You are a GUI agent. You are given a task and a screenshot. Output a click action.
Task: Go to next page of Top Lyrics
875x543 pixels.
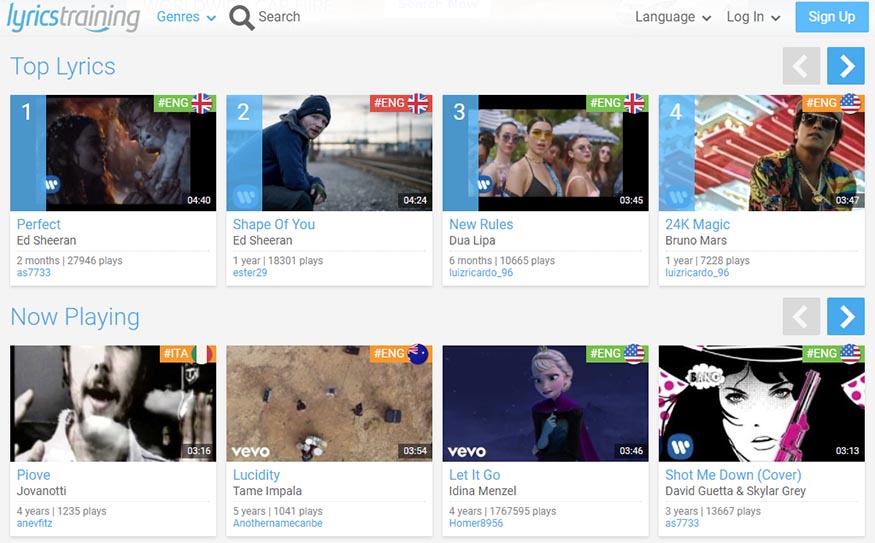pos(845,66)
